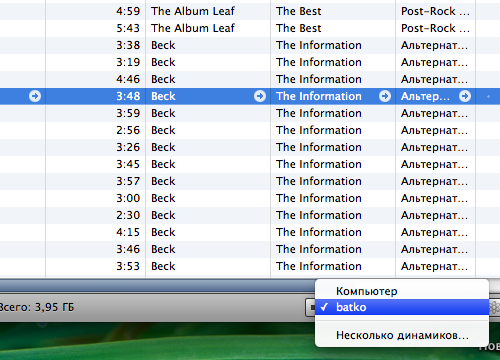This screenshot has height=360, width=500.
Task: Click The Information in the 3:00 row
Action: (319, 198)
